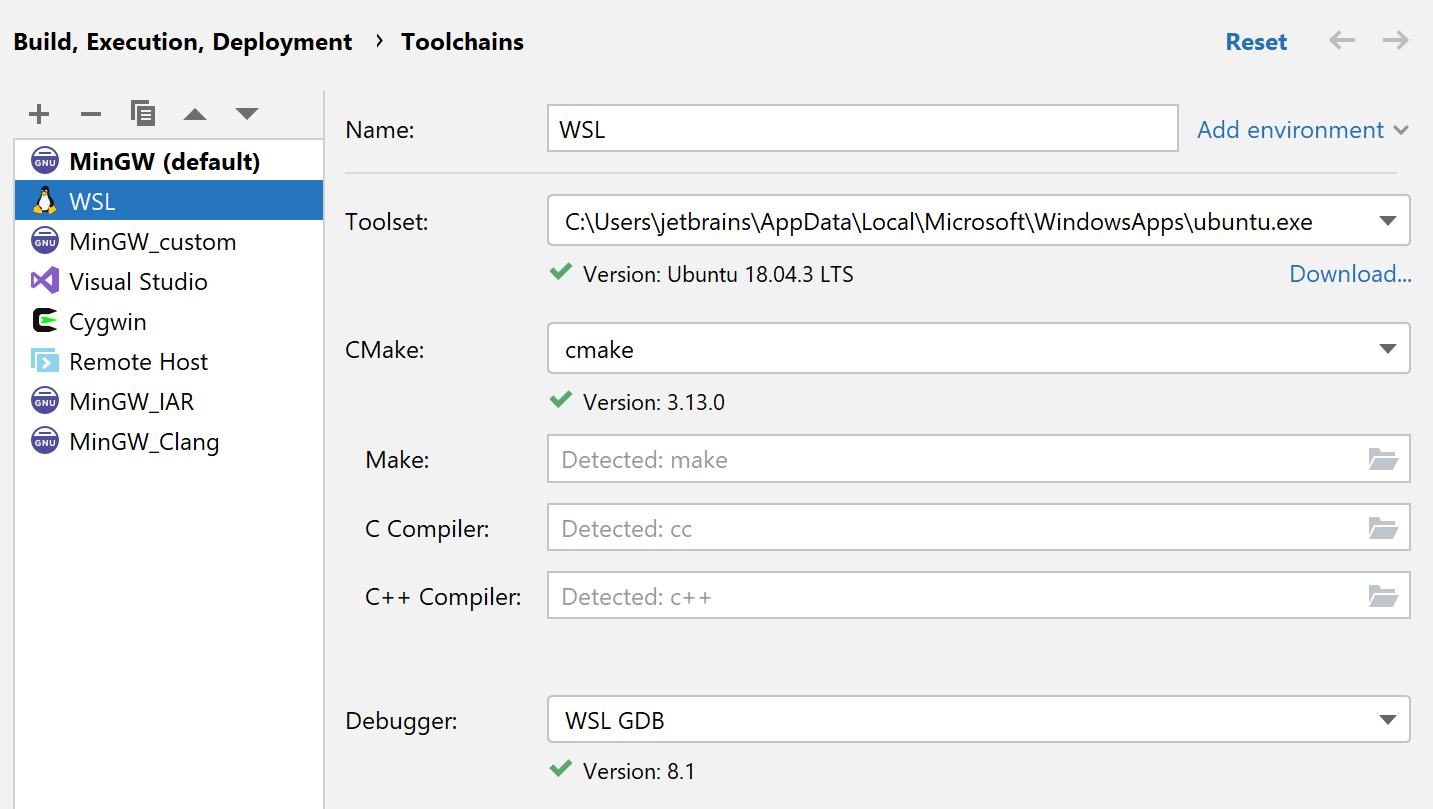Reset the toolchain settings
The height and width of the screenshot is (809, 1433).
1256,41
